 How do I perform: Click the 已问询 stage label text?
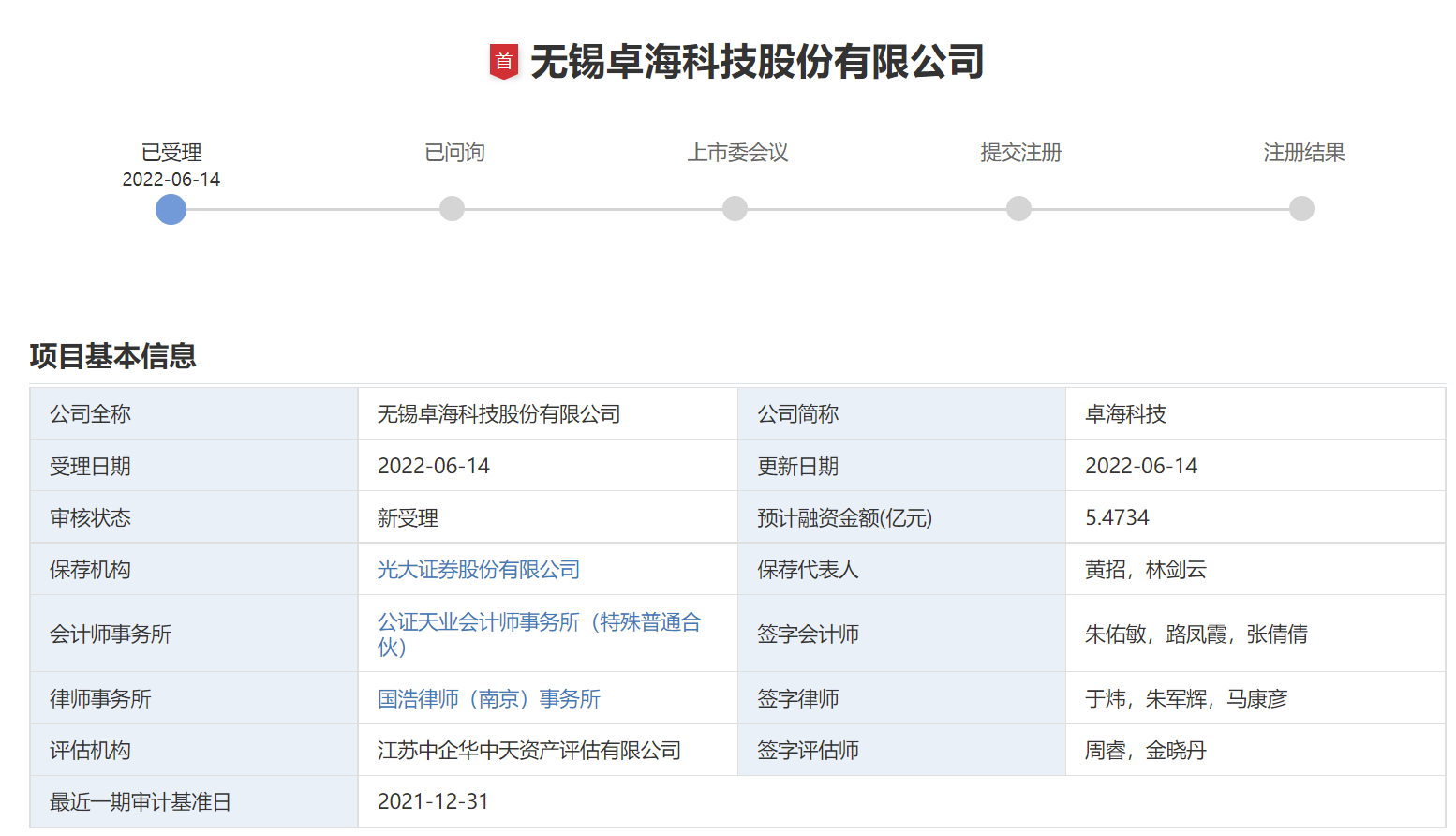point(452,152)
